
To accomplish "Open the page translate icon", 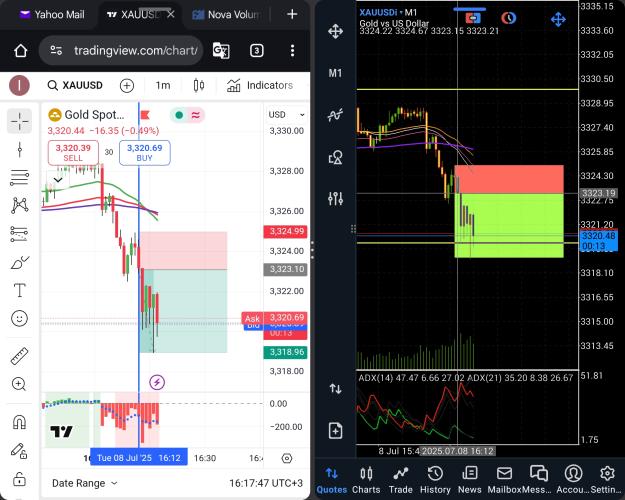I will (x=221, y=51).
